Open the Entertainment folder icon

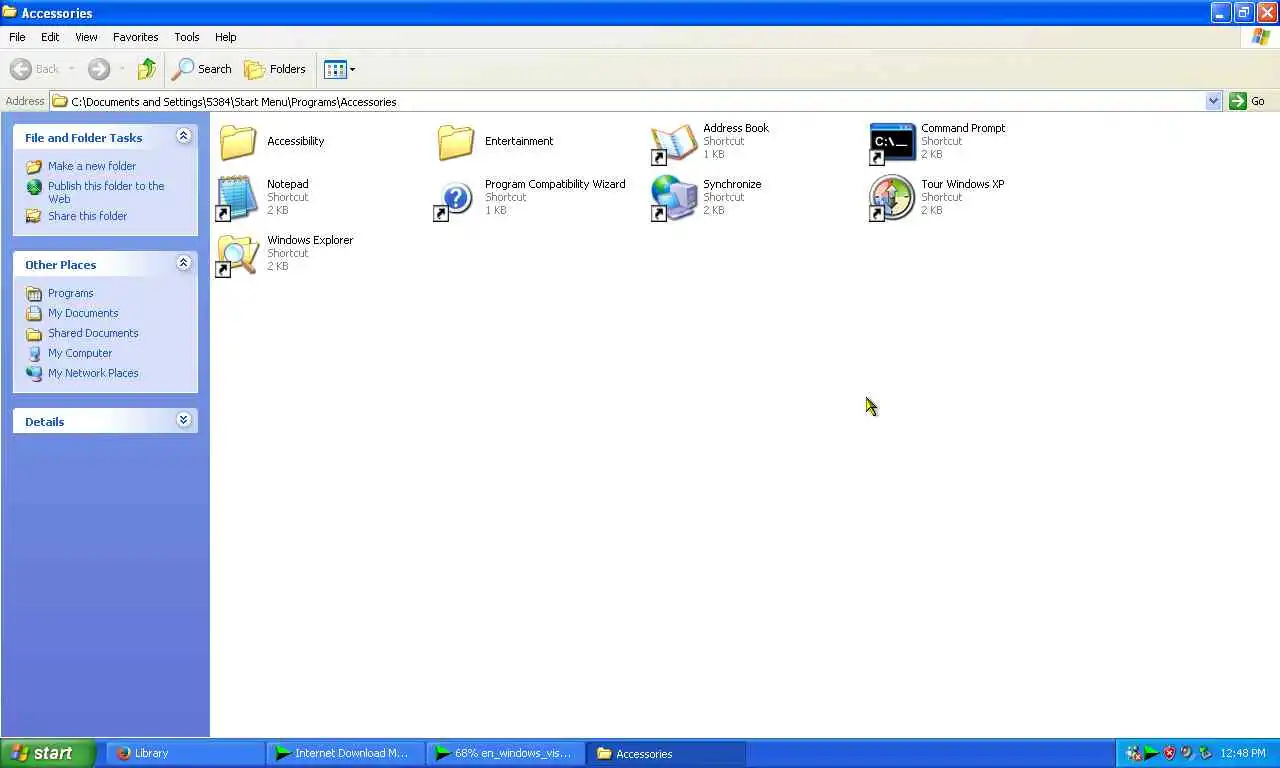click(456, 142)
